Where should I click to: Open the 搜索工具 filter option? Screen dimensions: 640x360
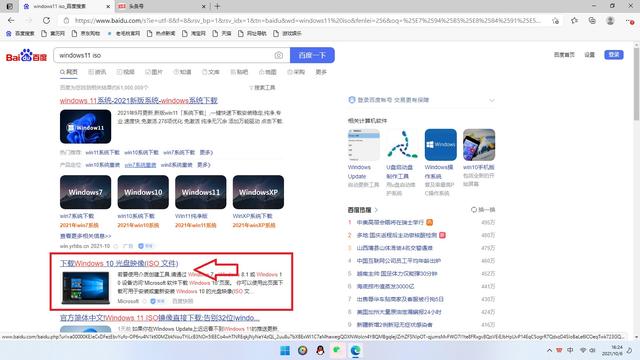(x=262, y=88)
